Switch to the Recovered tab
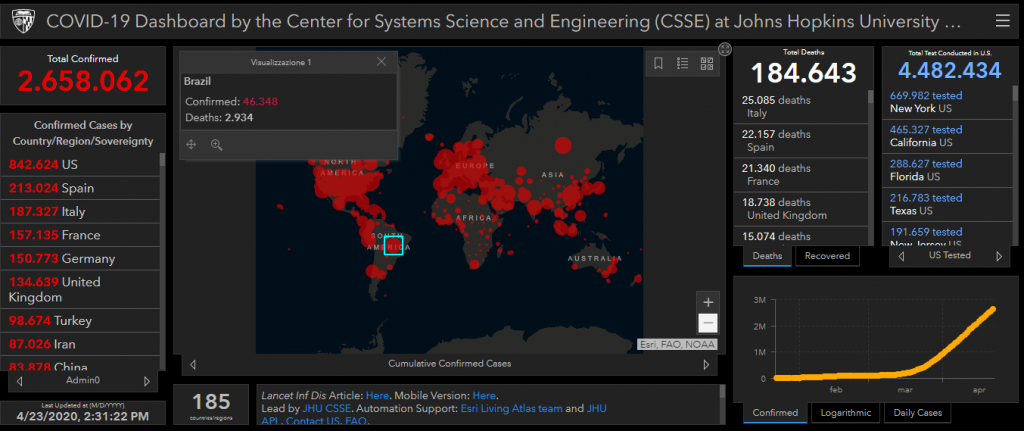 (x=827, y=256)
